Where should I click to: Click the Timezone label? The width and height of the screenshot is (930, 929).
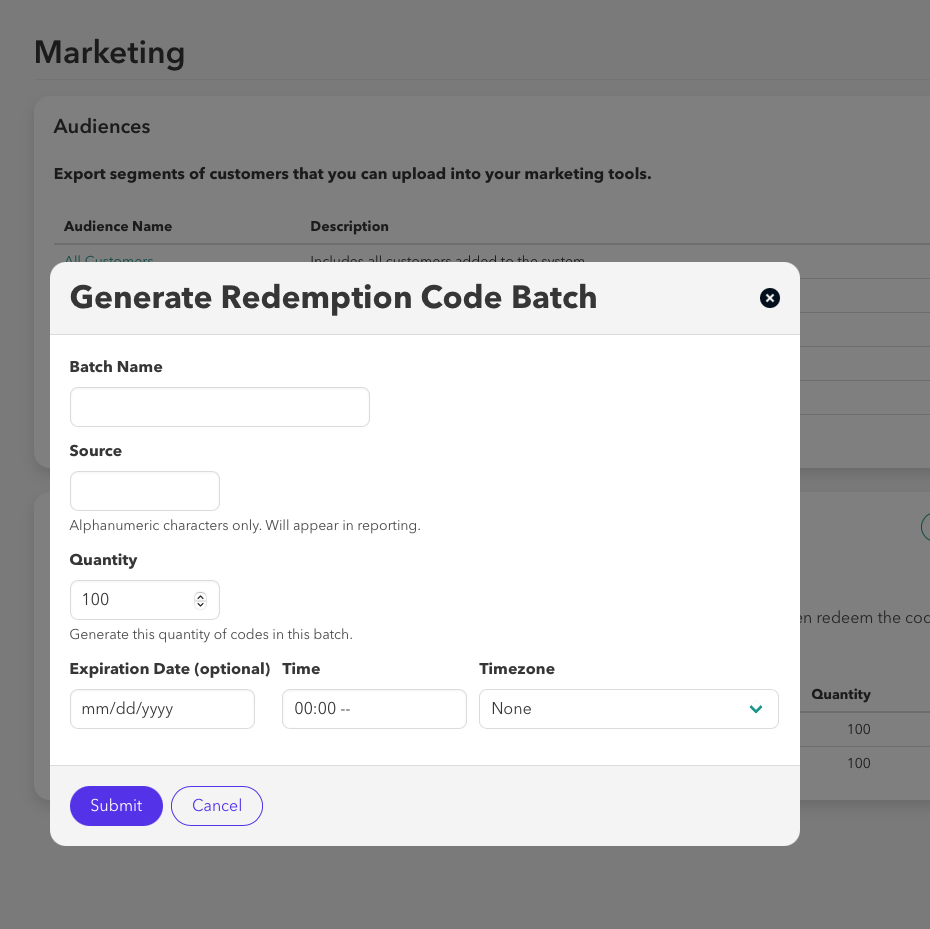coord(517,669)
